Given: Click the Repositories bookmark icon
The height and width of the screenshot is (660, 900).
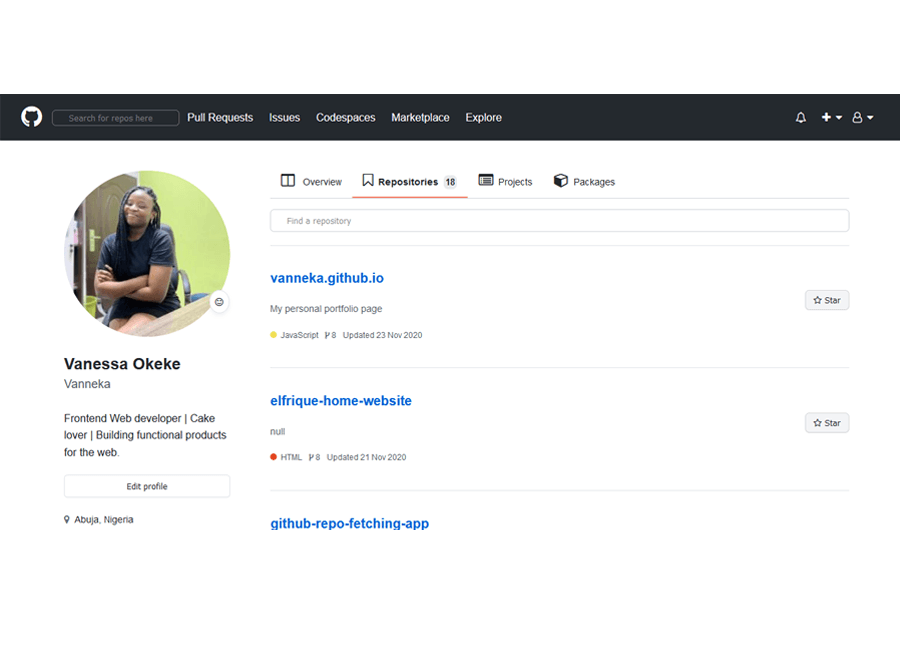Looking at the screenshot, I should [368, 181].
